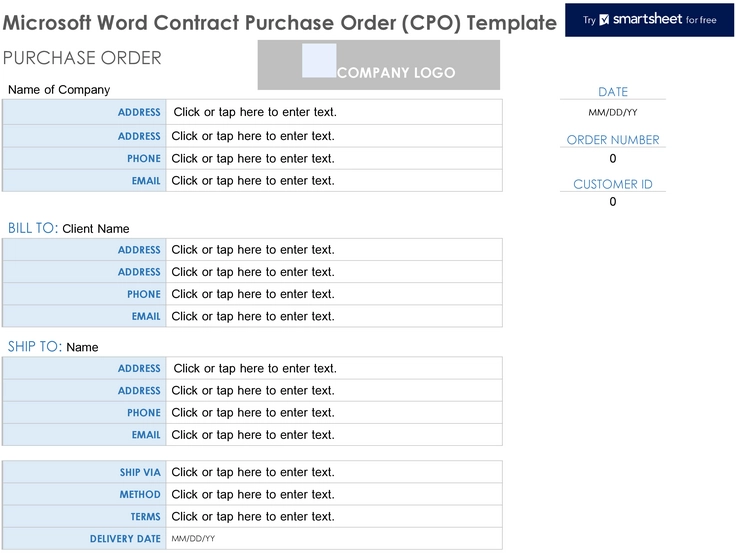Click the Ship To PHONE field

[334, 413]
